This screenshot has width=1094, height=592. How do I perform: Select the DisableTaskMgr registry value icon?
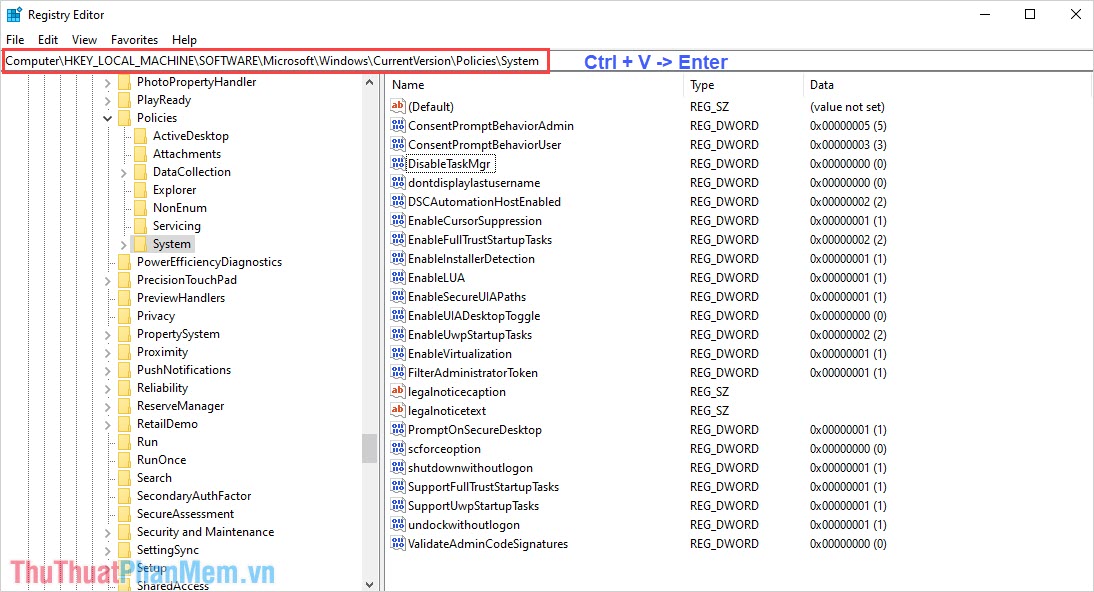coord(396,163)
